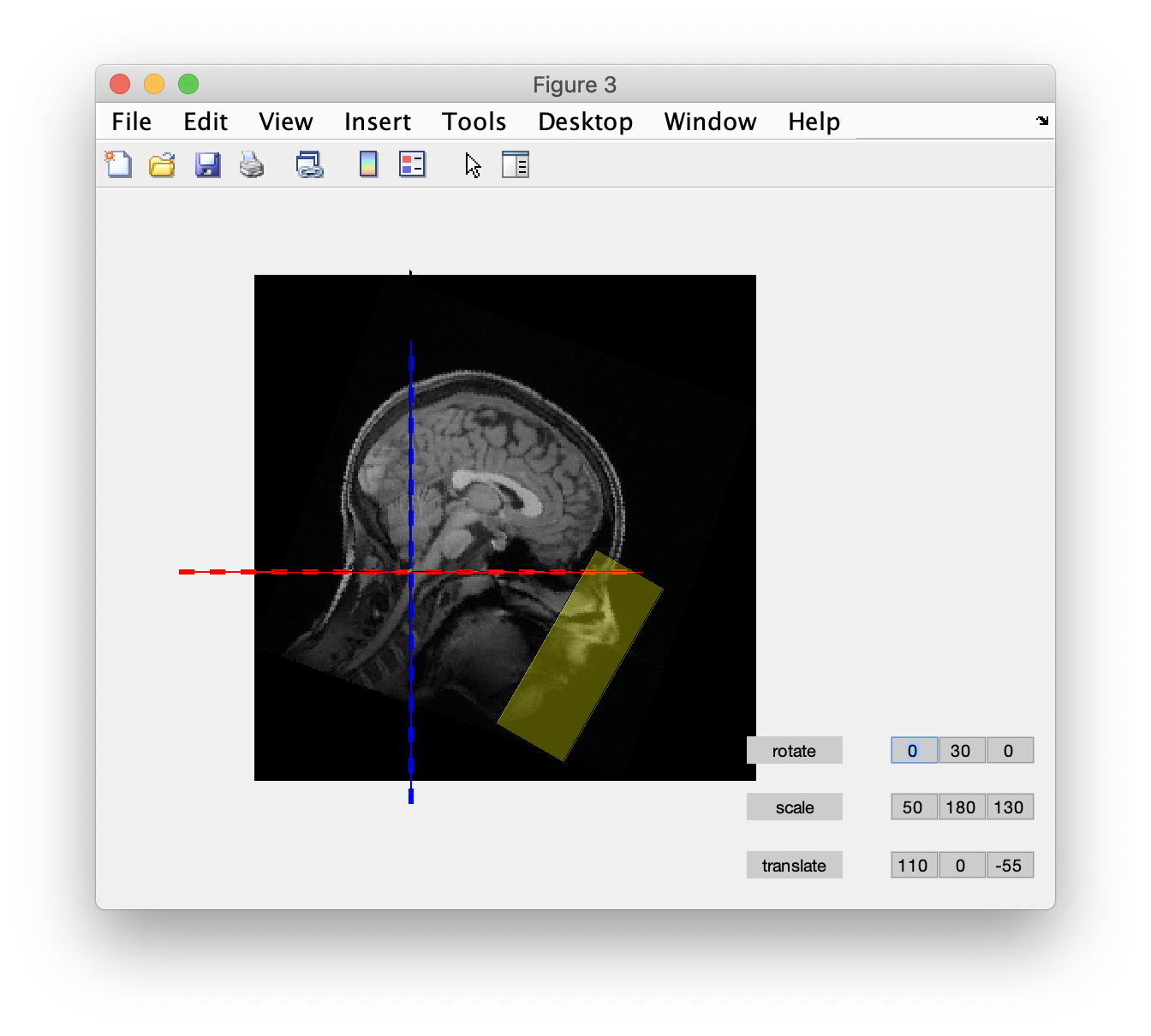The width and height of the screenshot is (1151, 1036).
Task: Select the scale field showing 130
Action: [x=1010, y=807]
